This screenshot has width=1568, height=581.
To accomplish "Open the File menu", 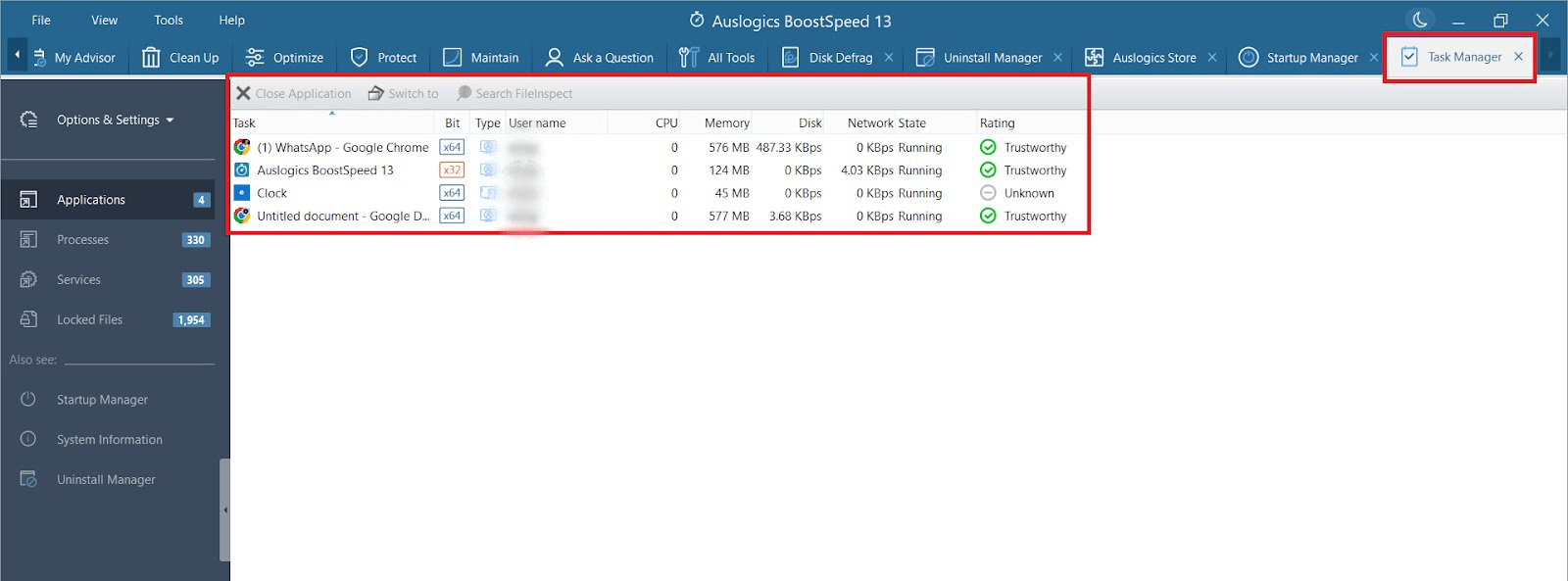I will [x=41, y=20].
